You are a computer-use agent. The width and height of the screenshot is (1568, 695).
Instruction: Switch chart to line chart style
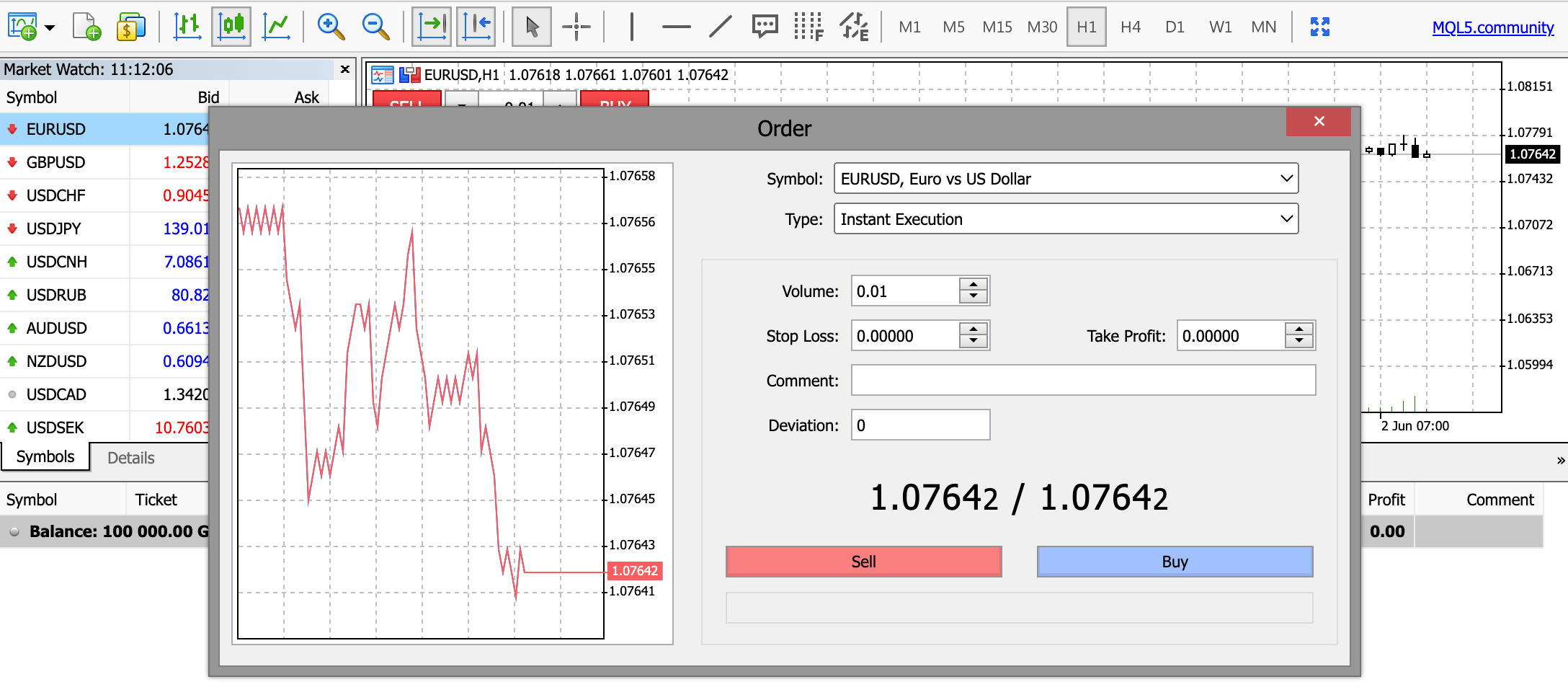276,27
